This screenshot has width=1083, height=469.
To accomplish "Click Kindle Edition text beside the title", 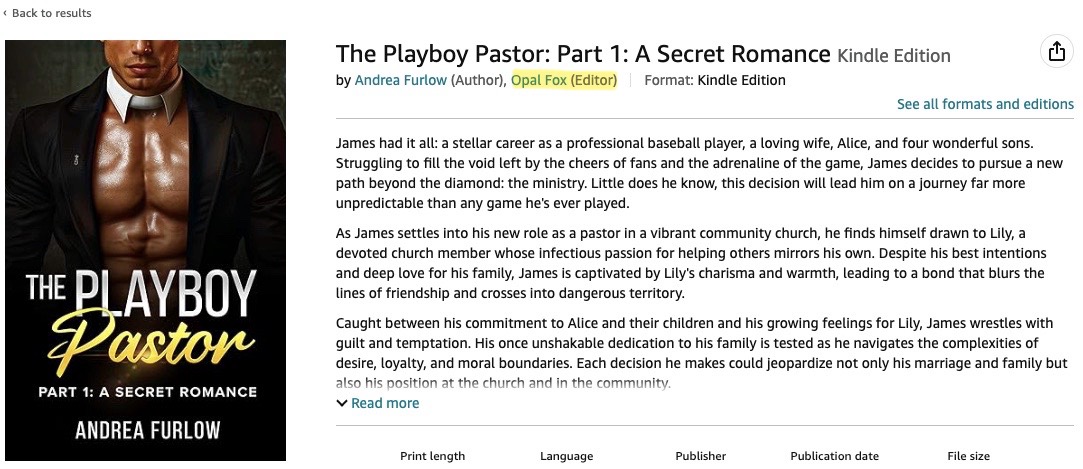I will click(x=893, y=55).
